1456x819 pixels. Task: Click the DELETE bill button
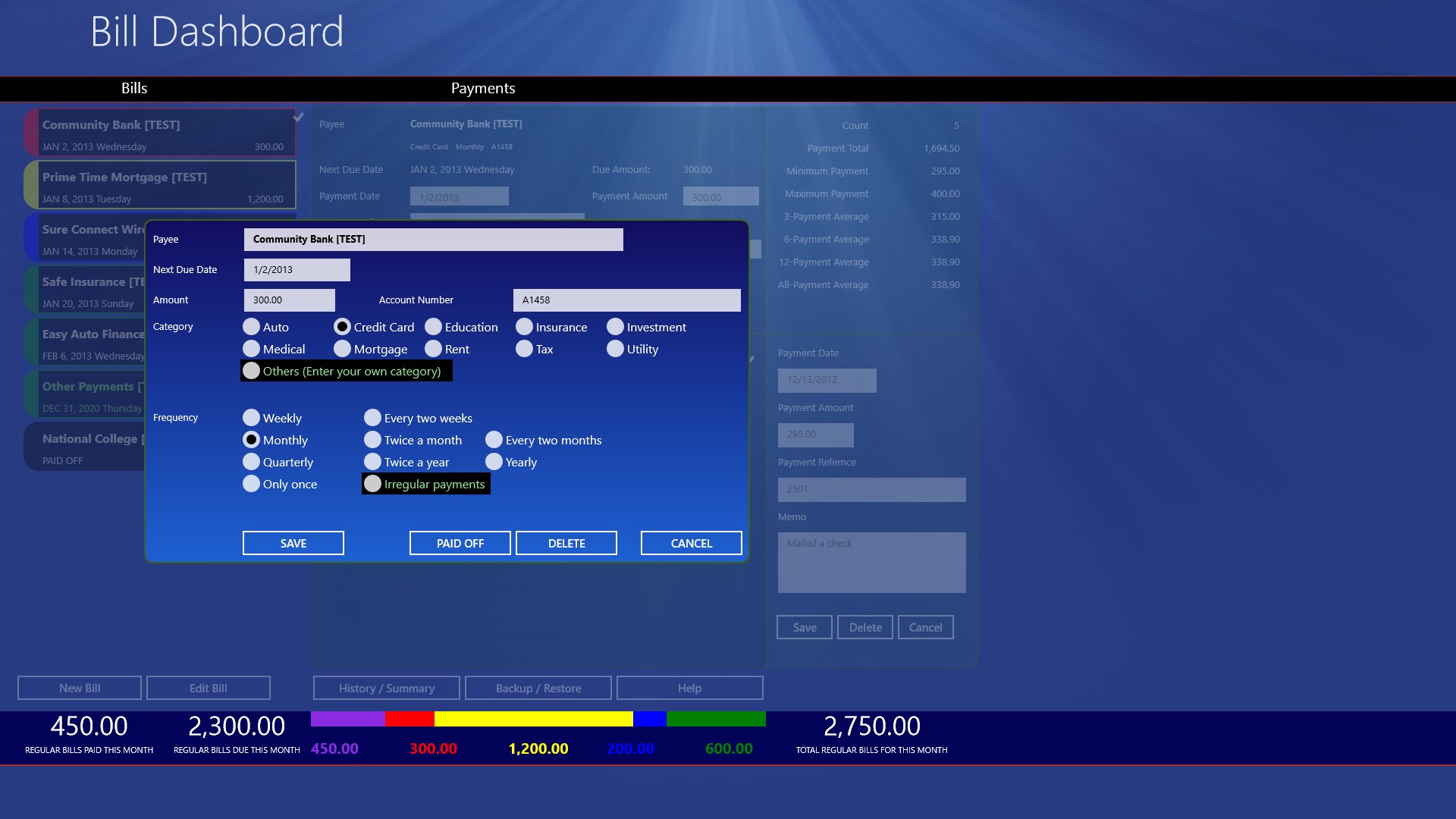(x=566, y=543)
